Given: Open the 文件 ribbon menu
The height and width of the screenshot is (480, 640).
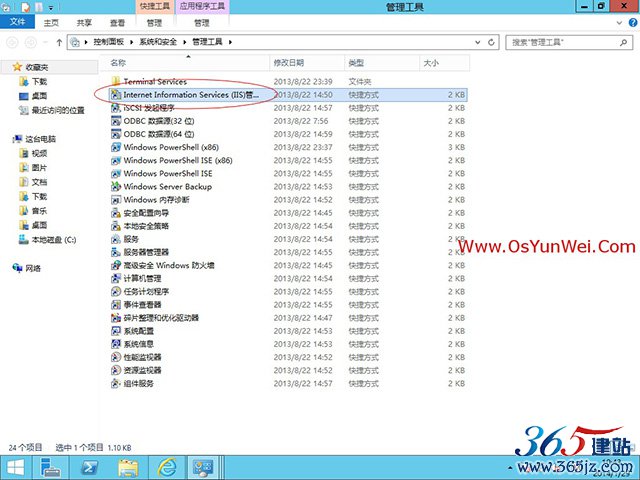Looking at the screenshot, I should click(x=17, y=22).
